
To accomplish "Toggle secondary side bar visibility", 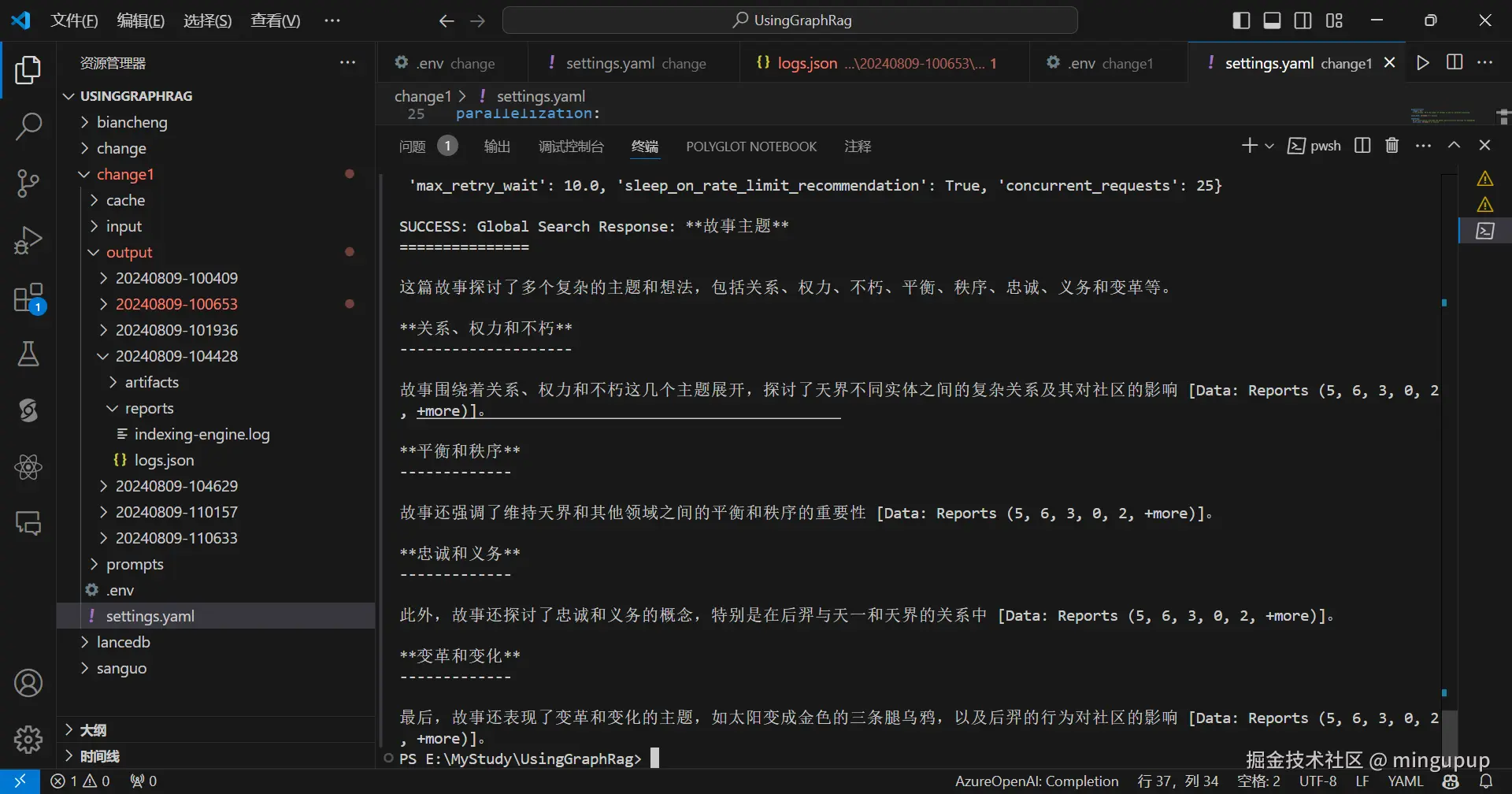I will pos(1303,21).
